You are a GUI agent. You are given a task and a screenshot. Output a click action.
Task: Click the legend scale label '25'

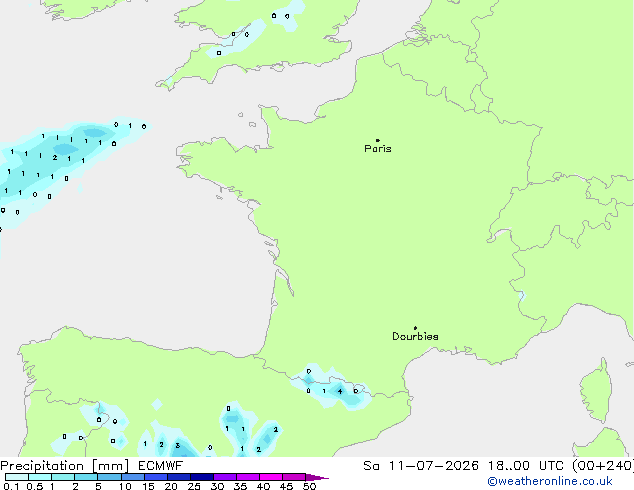click(194, 486)
